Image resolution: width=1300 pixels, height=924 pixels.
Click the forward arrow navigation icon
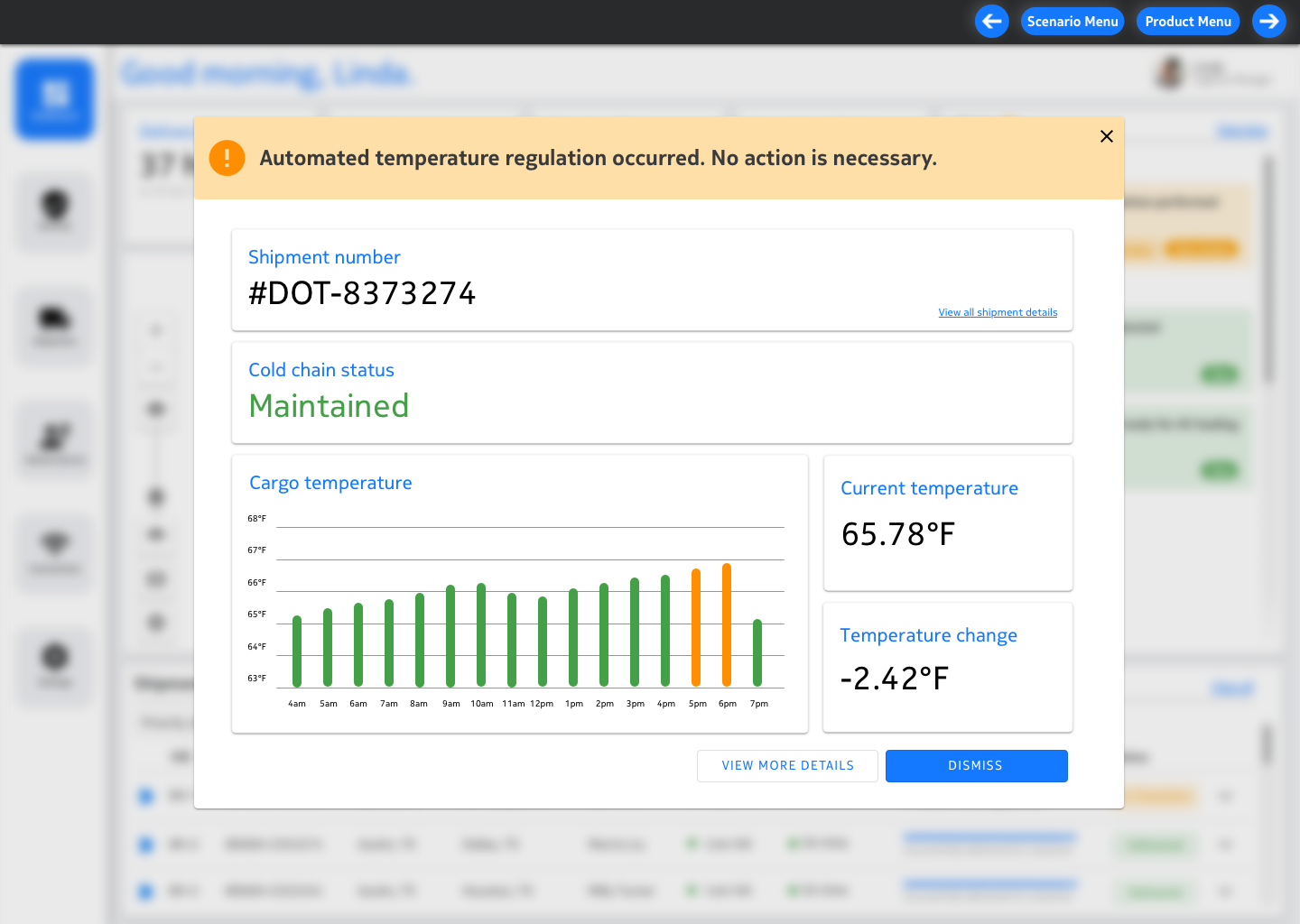click(x=1269, y=22)
